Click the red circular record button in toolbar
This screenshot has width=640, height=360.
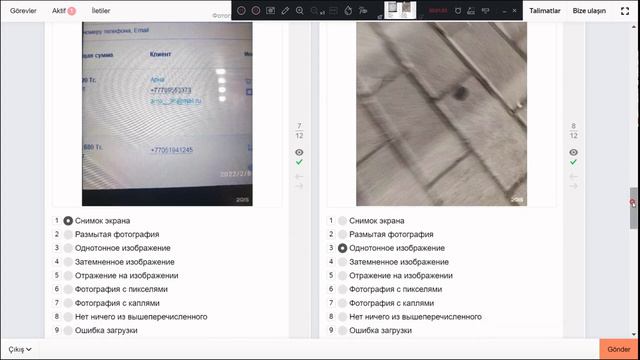pyautogui.click(x=256, y=11)
